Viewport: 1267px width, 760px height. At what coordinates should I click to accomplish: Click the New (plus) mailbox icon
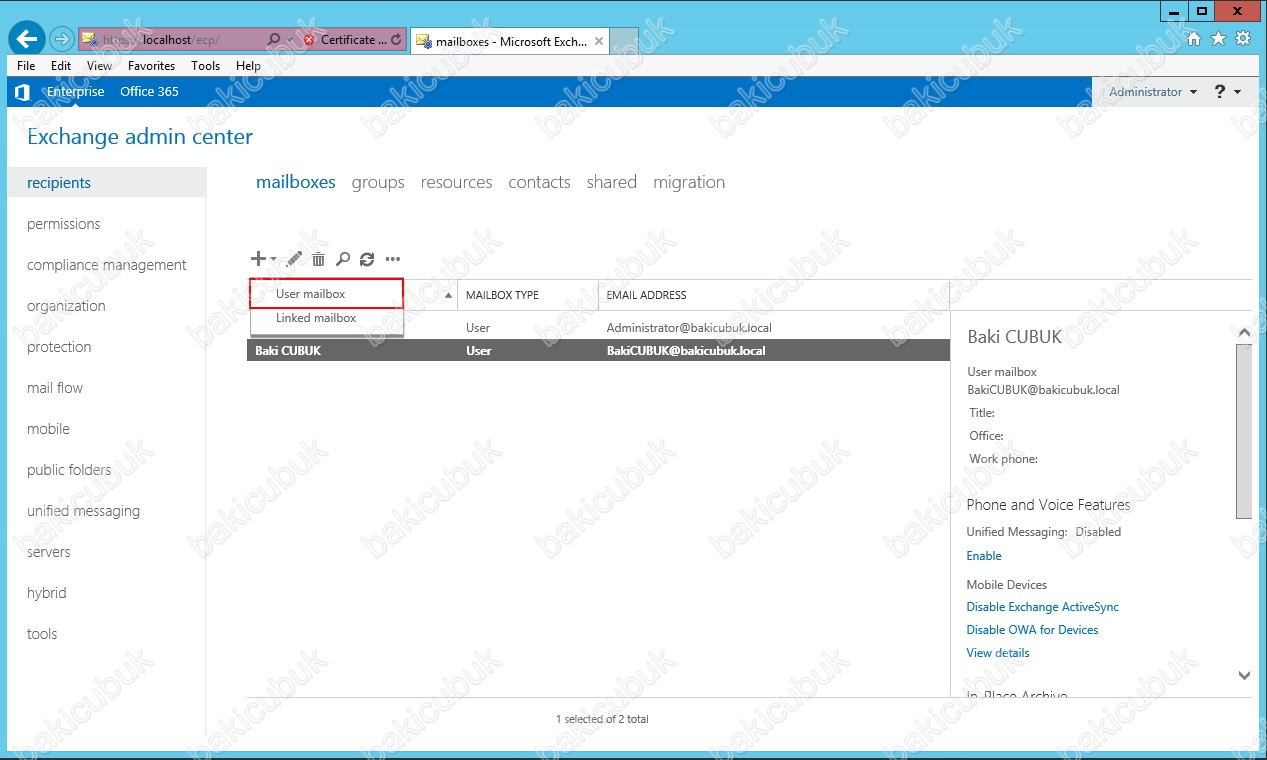click(x=258, y=259)
